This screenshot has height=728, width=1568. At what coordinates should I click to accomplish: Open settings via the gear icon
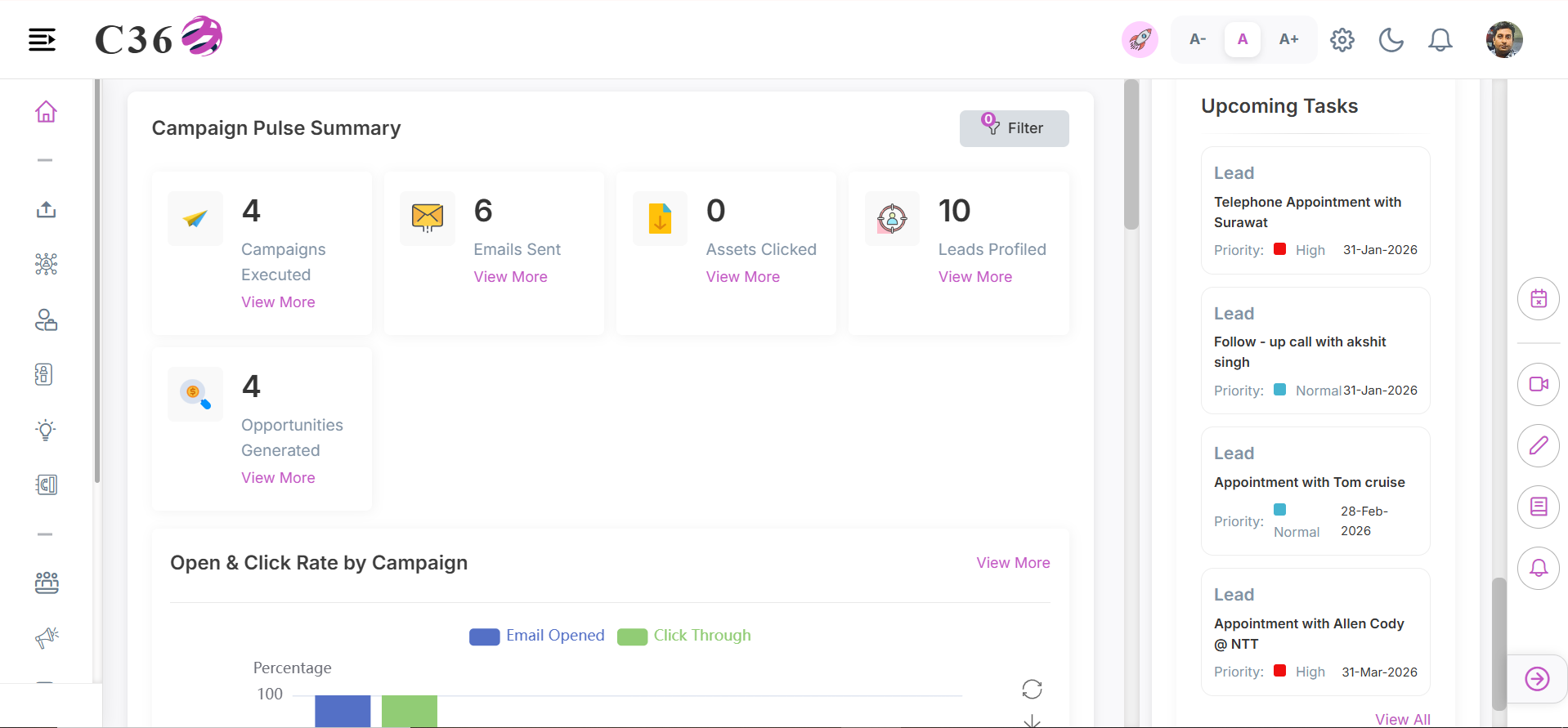pyautogui.click(x=1342, y=39)
